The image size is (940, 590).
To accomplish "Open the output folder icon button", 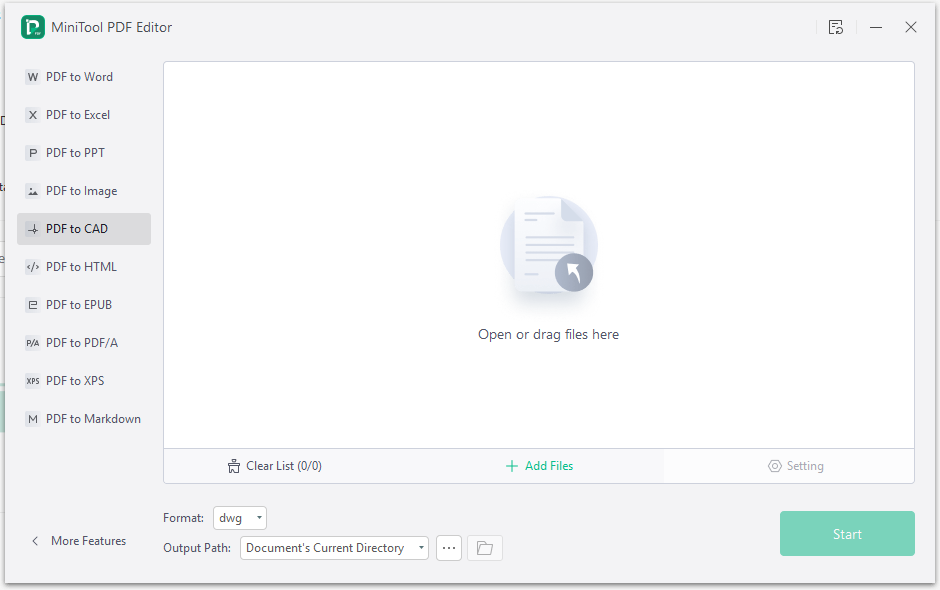I will [x=484, y=548].
